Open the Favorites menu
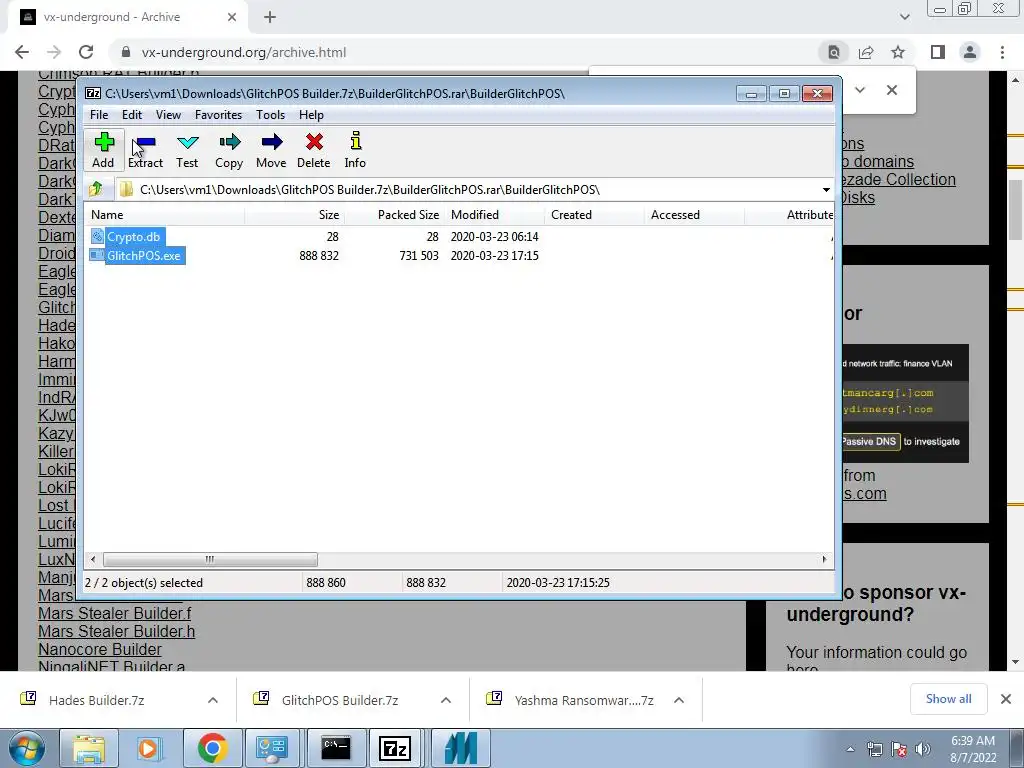This screenshot has width=1024, height=768. tap(218, 115)
